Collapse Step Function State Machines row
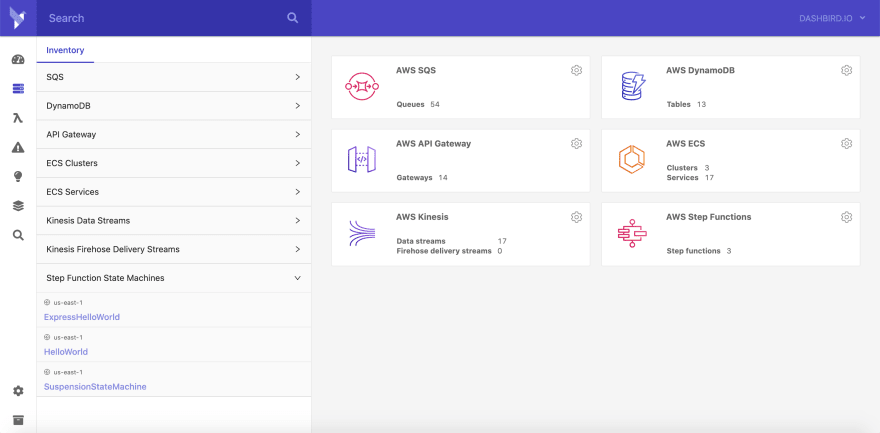880x433 pixels. [174, 278]
